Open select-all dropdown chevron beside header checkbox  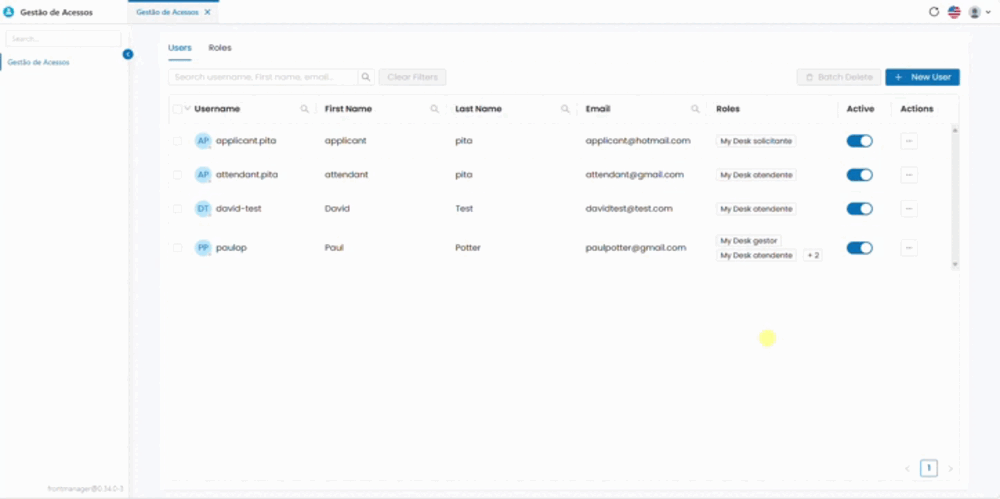(188, 108)
